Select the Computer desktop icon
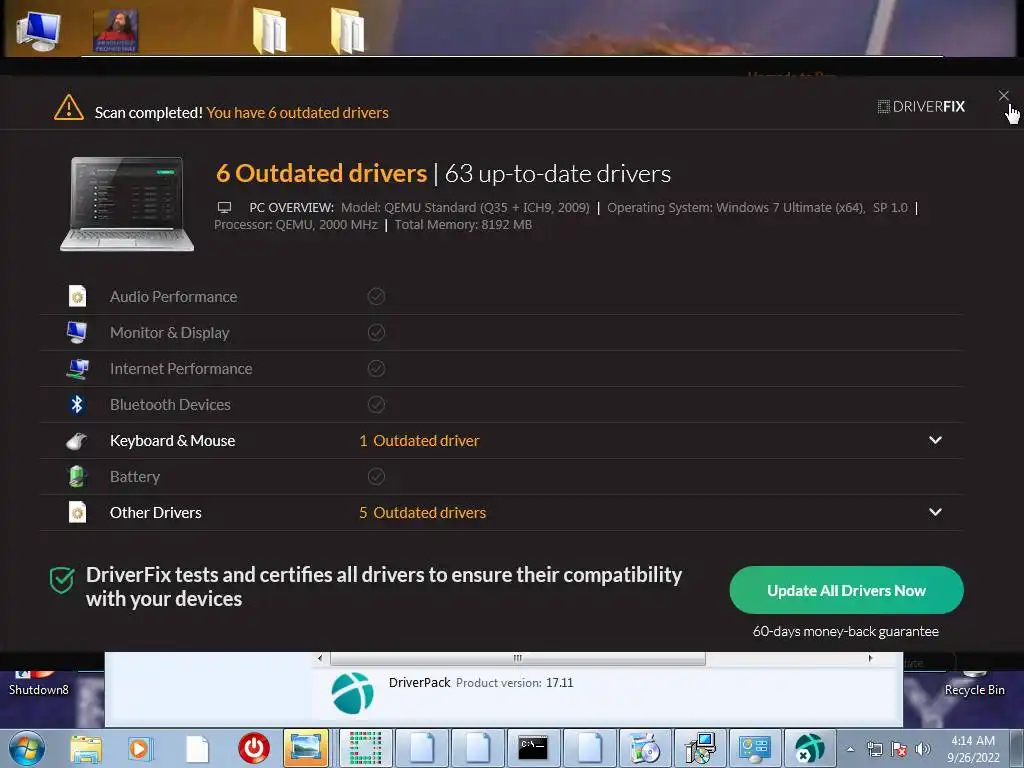Viewport: 1024px width, 768px height. [38, 31]
